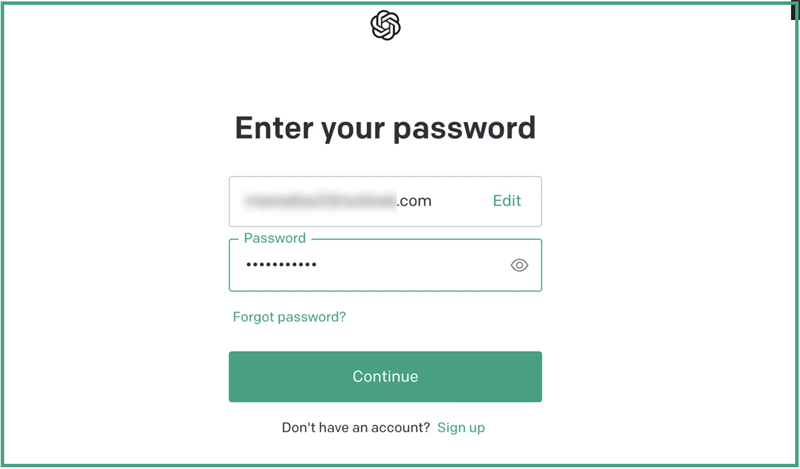Image resolution: width=800 pixels, height=469 pixels.
Task: Click blank space between ".com" and Edit
Action: (462, 201)
